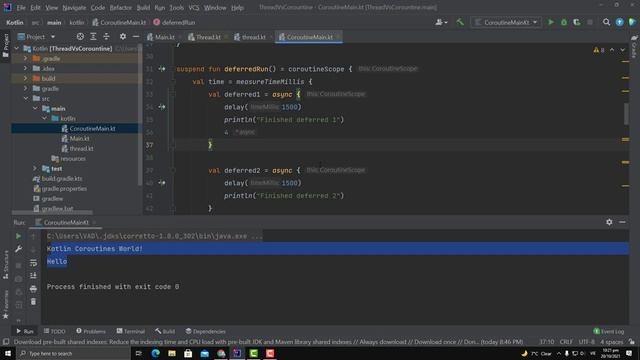Open the TODO tool window
The image size is (640, 360).
pos(55,331)
